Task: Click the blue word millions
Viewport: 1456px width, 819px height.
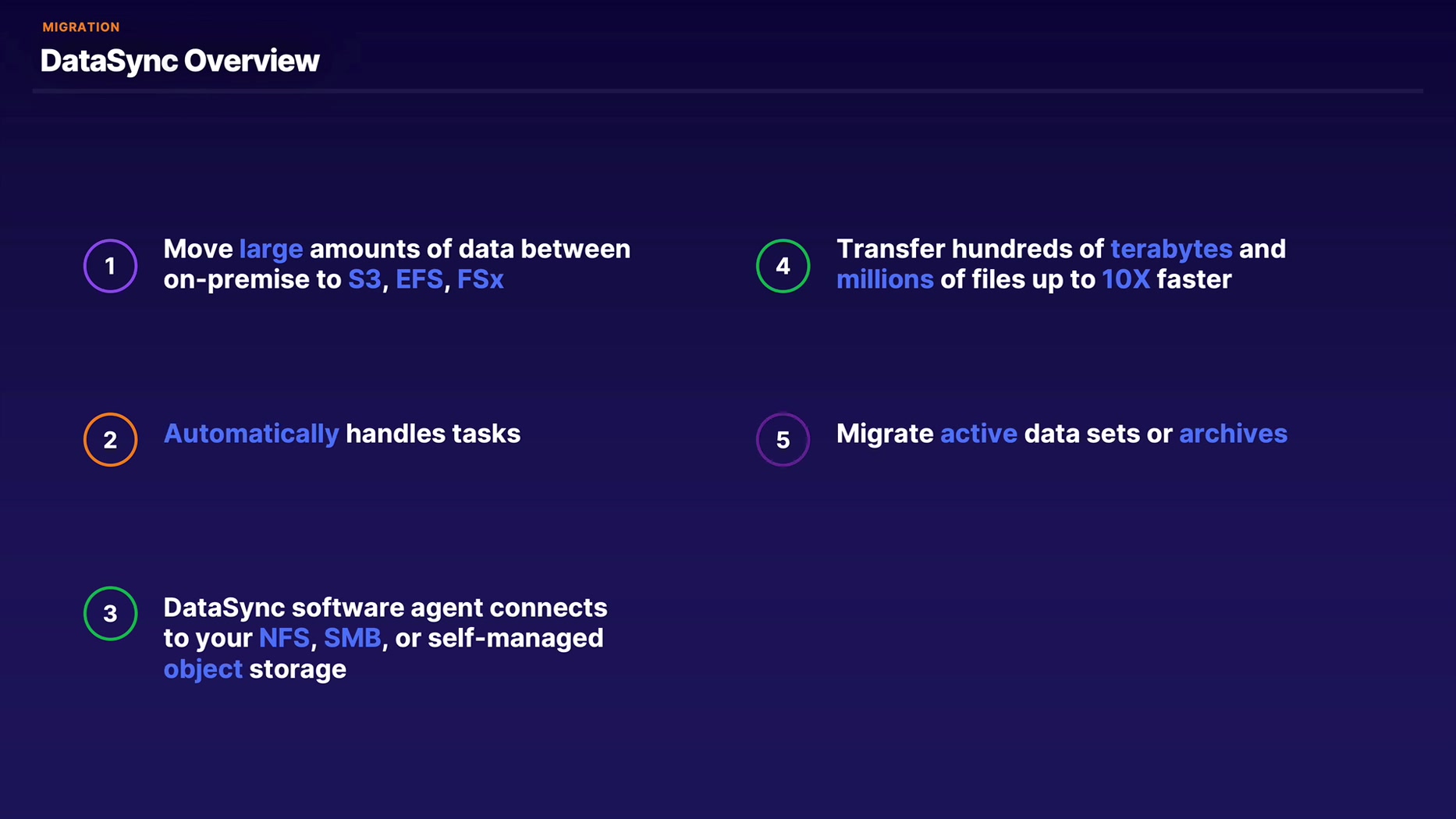Action: [885, 279]
